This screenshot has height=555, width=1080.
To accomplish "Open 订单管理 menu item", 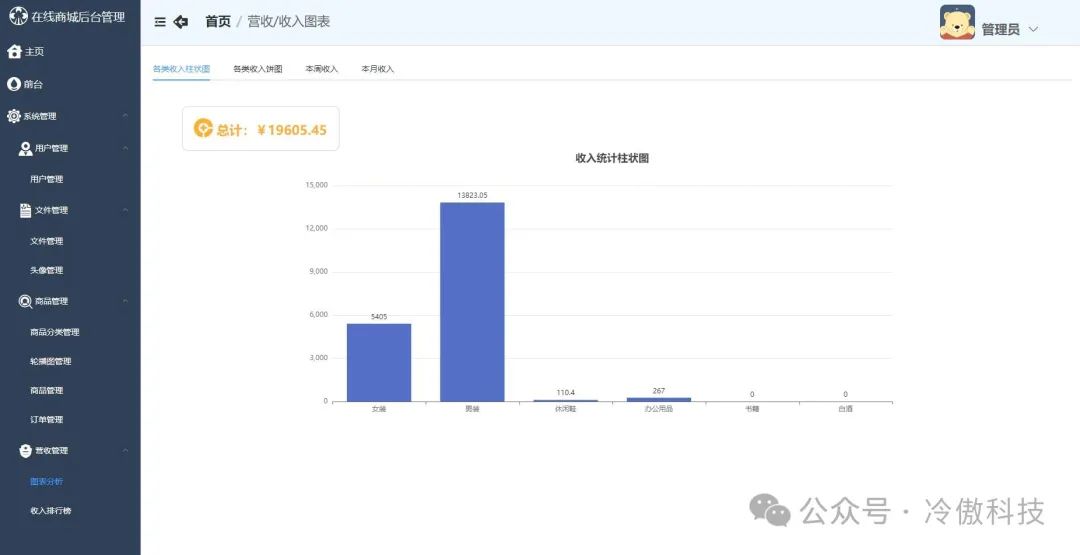I will (x=47, y=419).
